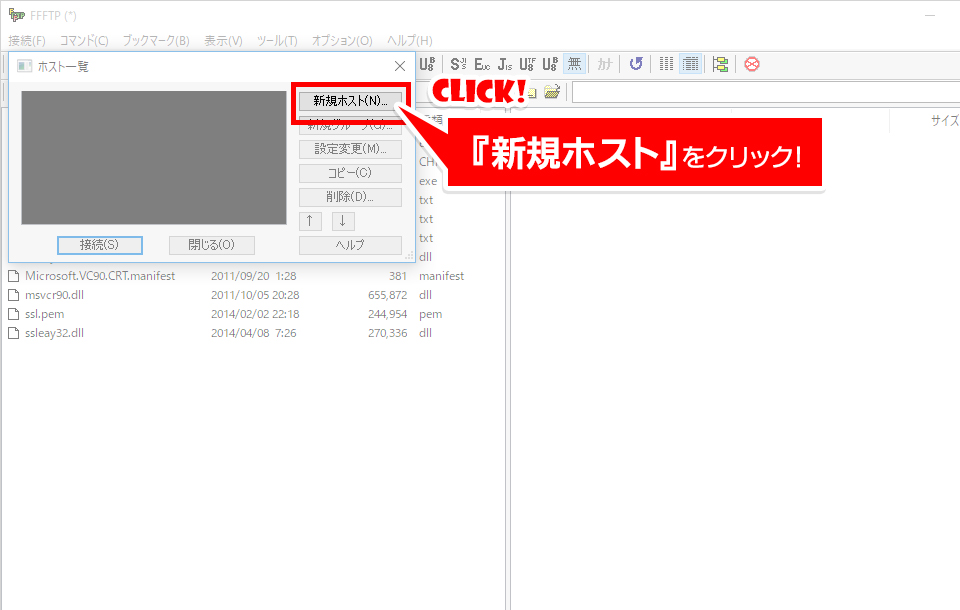Screen dimensions: 960x610
Task: Switch to simple list view icon
Action: pos(666,64)
